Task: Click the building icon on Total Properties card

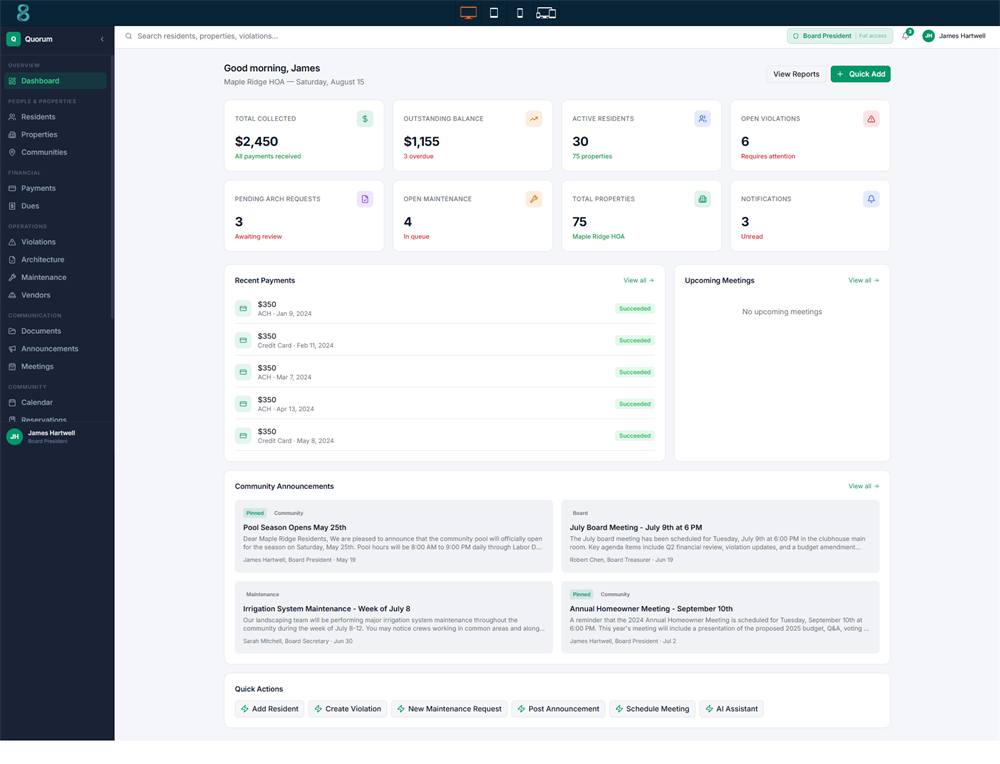Action: (702, 199)
